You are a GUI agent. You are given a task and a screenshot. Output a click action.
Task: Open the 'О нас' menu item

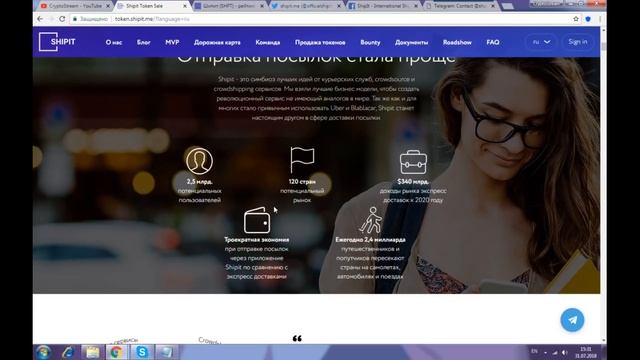(x=114, y=42)
